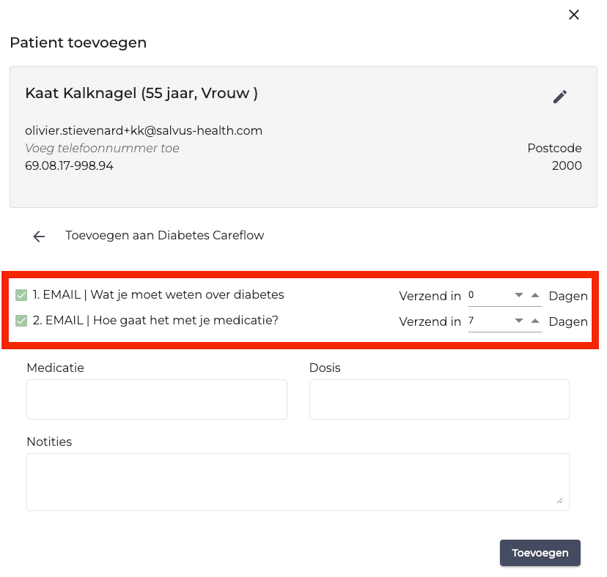Focus the Medicatie input field
This screenshot has height=577, width=607.
click(x=156, y=399)
